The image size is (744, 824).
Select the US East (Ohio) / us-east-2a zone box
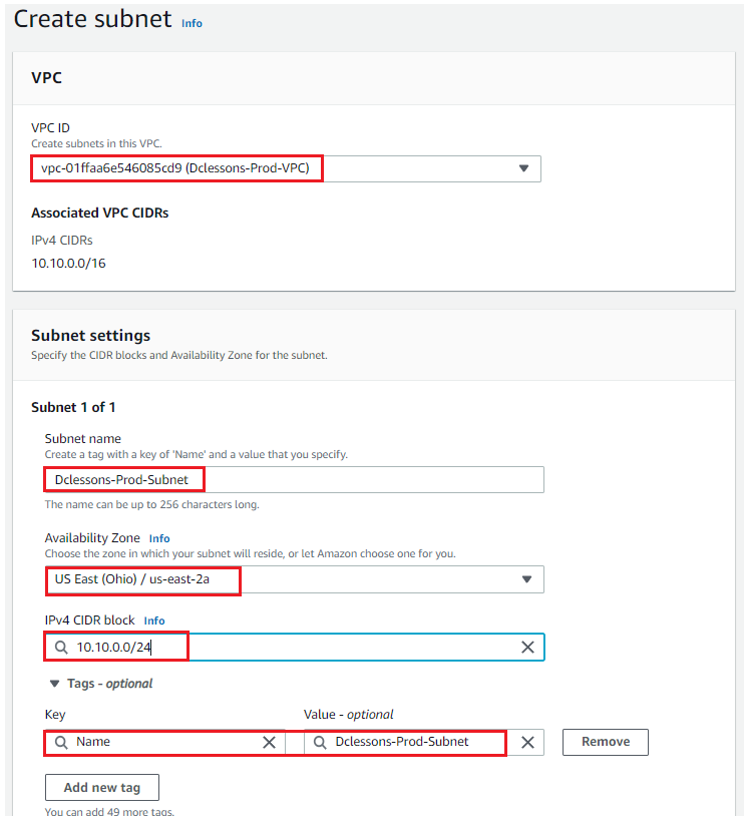coord(294,579)
